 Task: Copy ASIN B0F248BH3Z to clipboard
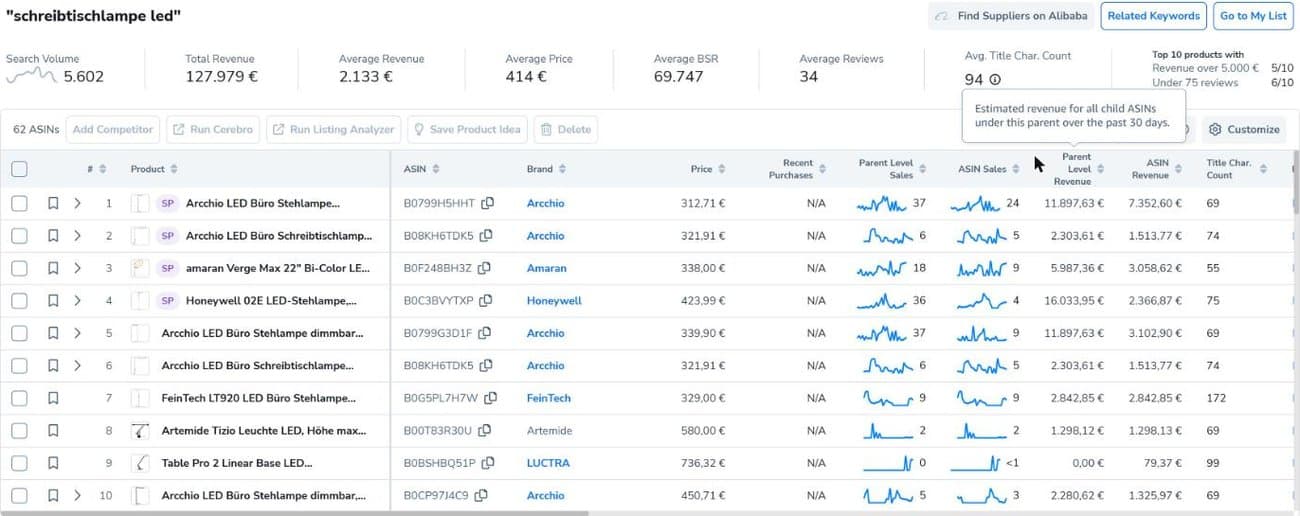(x=484, y=269)
